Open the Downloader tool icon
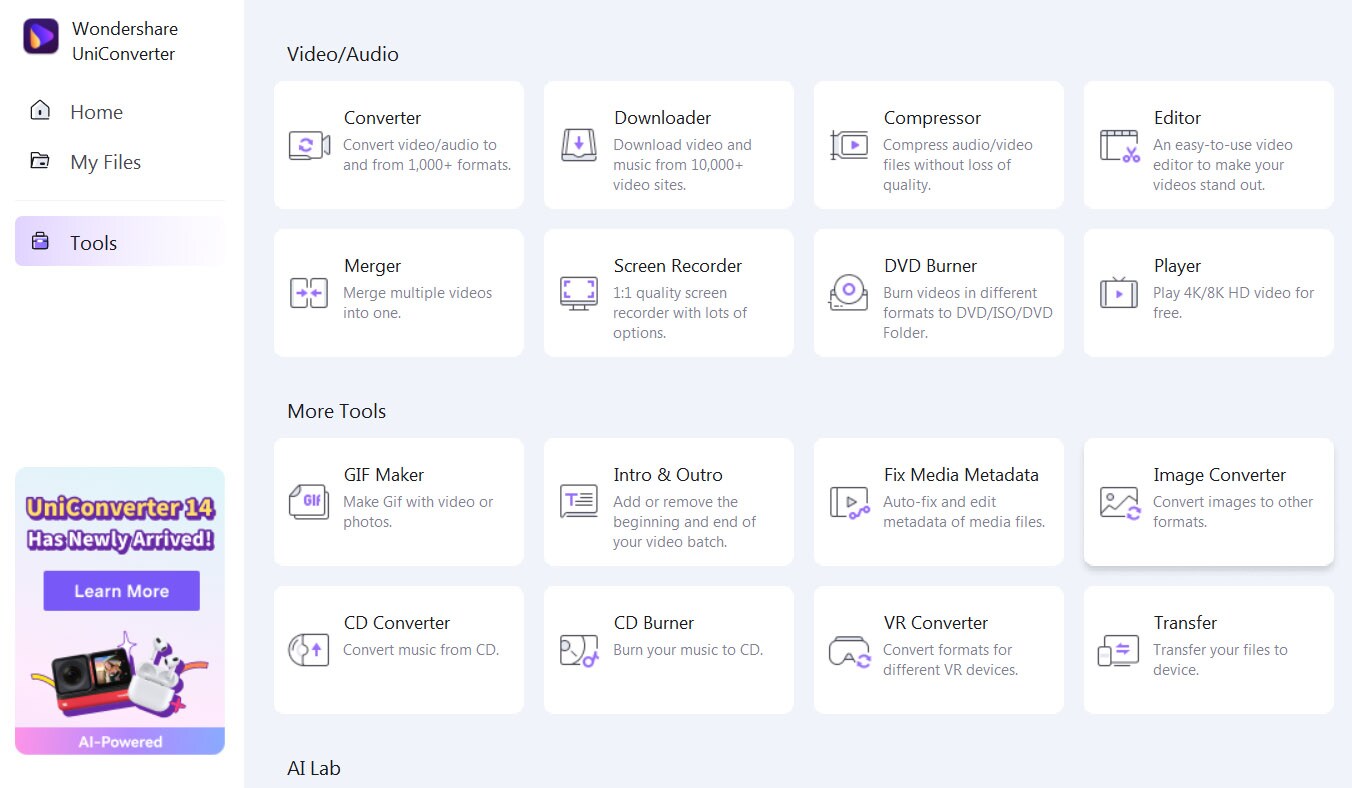 [579, 145]
